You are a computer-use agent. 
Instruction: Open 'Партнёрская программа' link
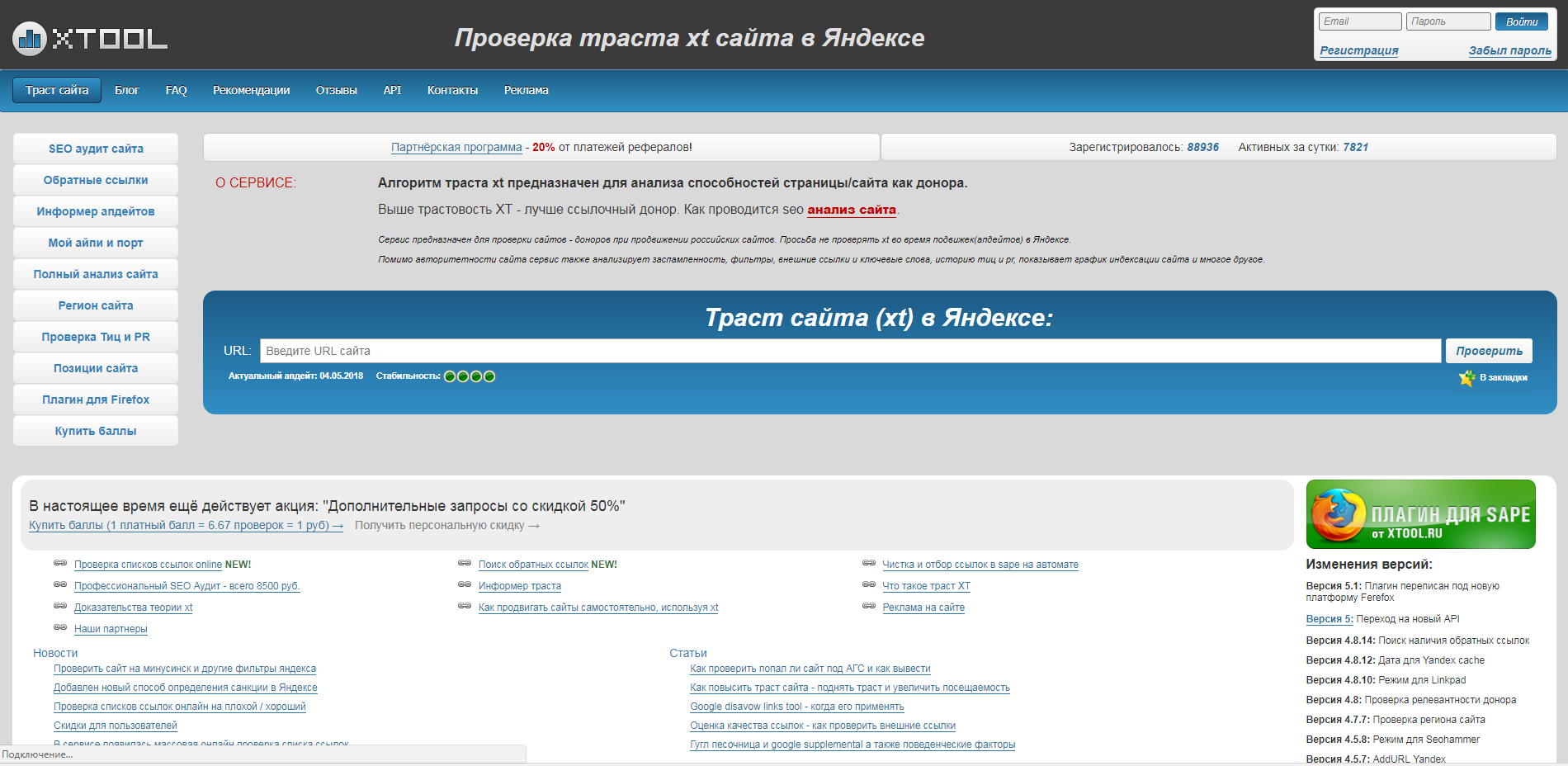456,147
